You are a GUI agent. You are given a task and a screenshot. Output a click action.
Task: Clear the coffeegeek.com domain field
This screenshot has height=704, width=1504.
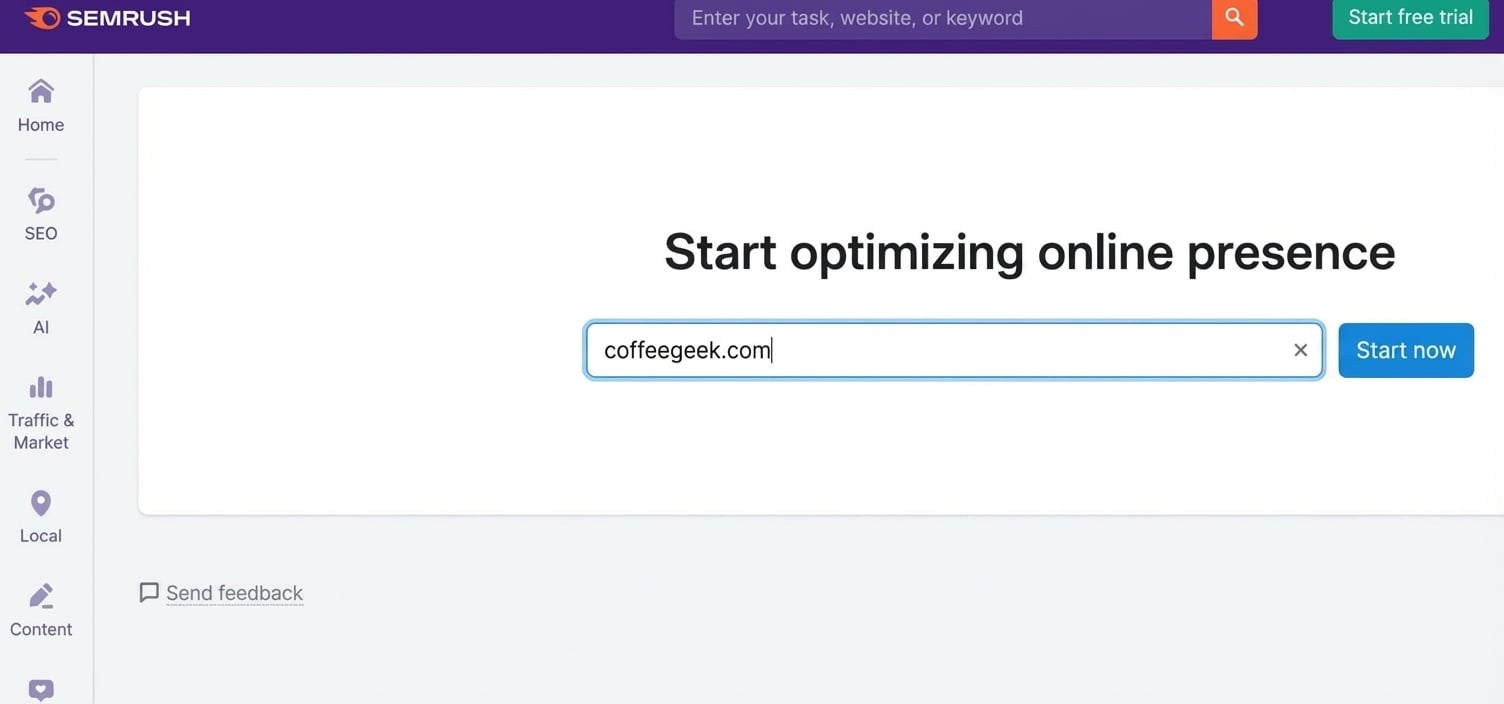coord(1300,350)
